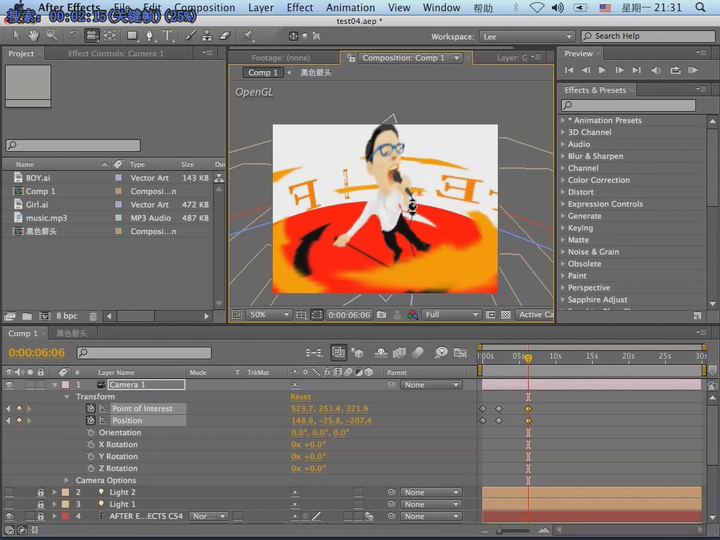This screenshot has width=720, height=540.
Task: Toggle Point of Interest stopwatch
Action: [x=90, y=408]
